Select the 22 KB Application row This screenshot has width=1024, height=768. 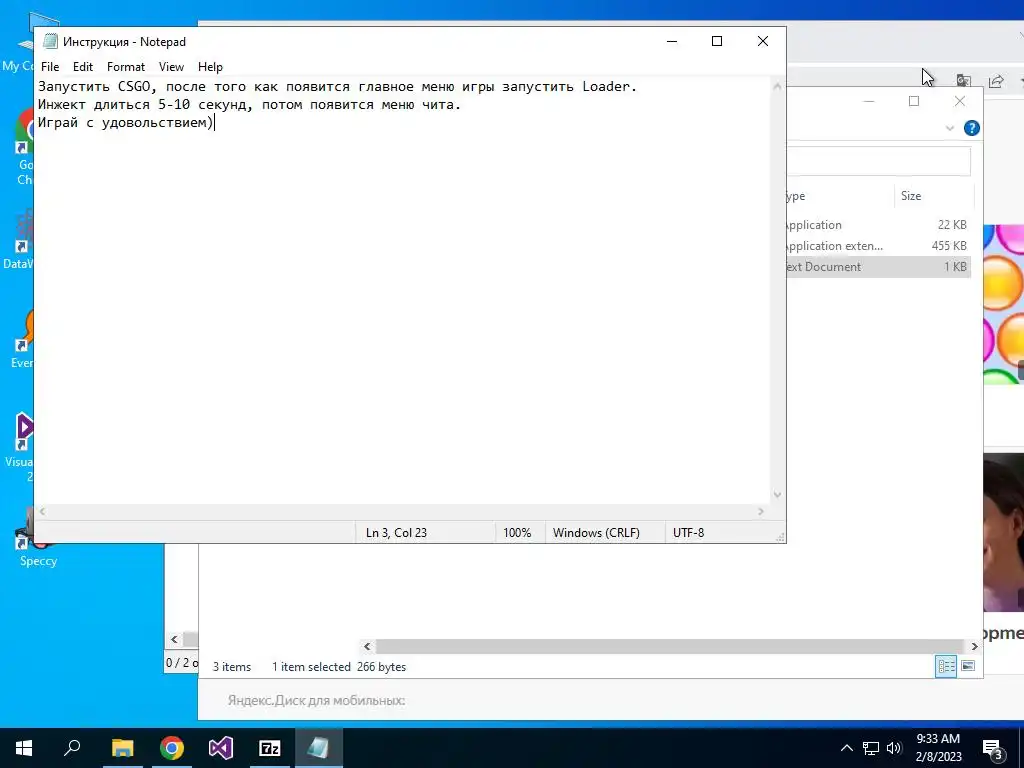878,225
